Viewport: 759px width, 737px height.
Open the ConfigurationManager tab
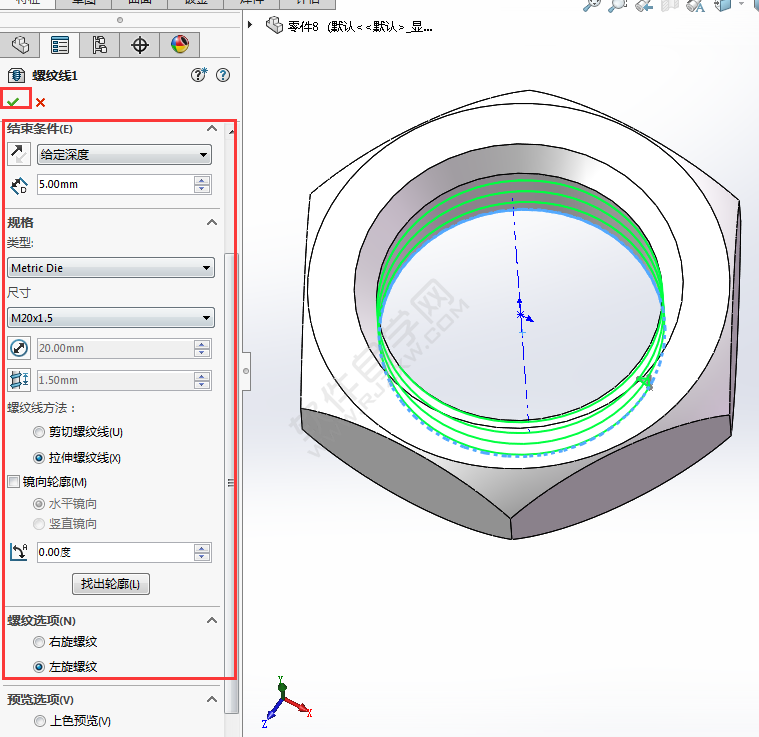click(x=99, y=45)
